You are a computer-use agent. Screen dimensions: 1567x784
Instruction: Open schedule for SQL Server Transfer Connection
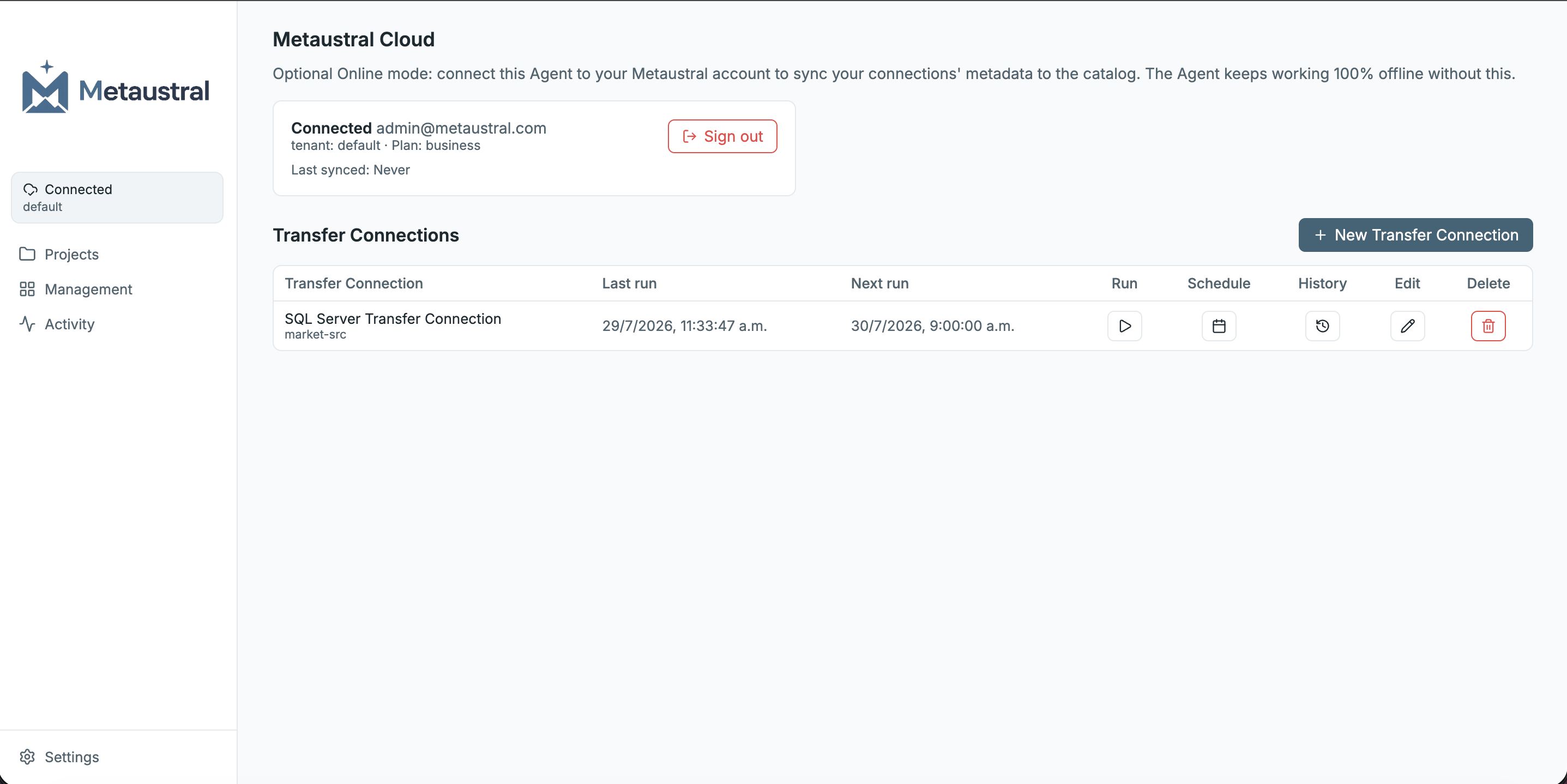[x=1219, y=326]
